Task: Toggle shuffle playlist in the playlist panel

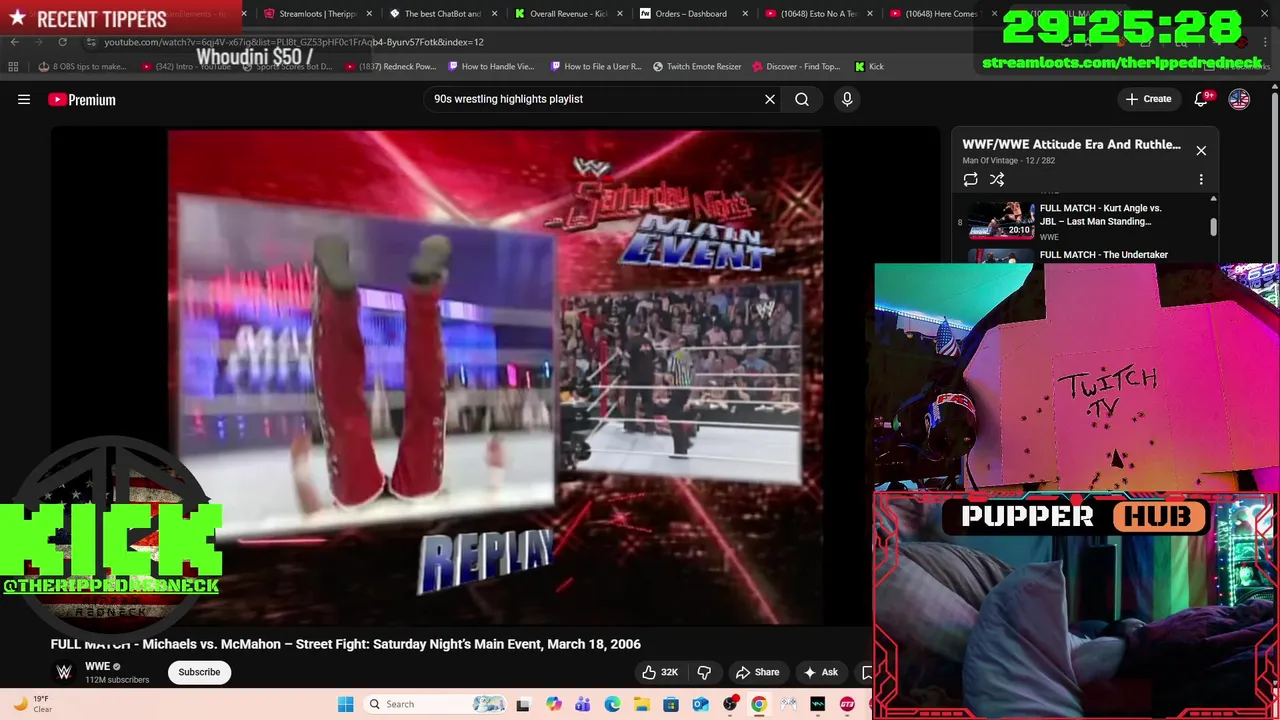Action: 997,179
